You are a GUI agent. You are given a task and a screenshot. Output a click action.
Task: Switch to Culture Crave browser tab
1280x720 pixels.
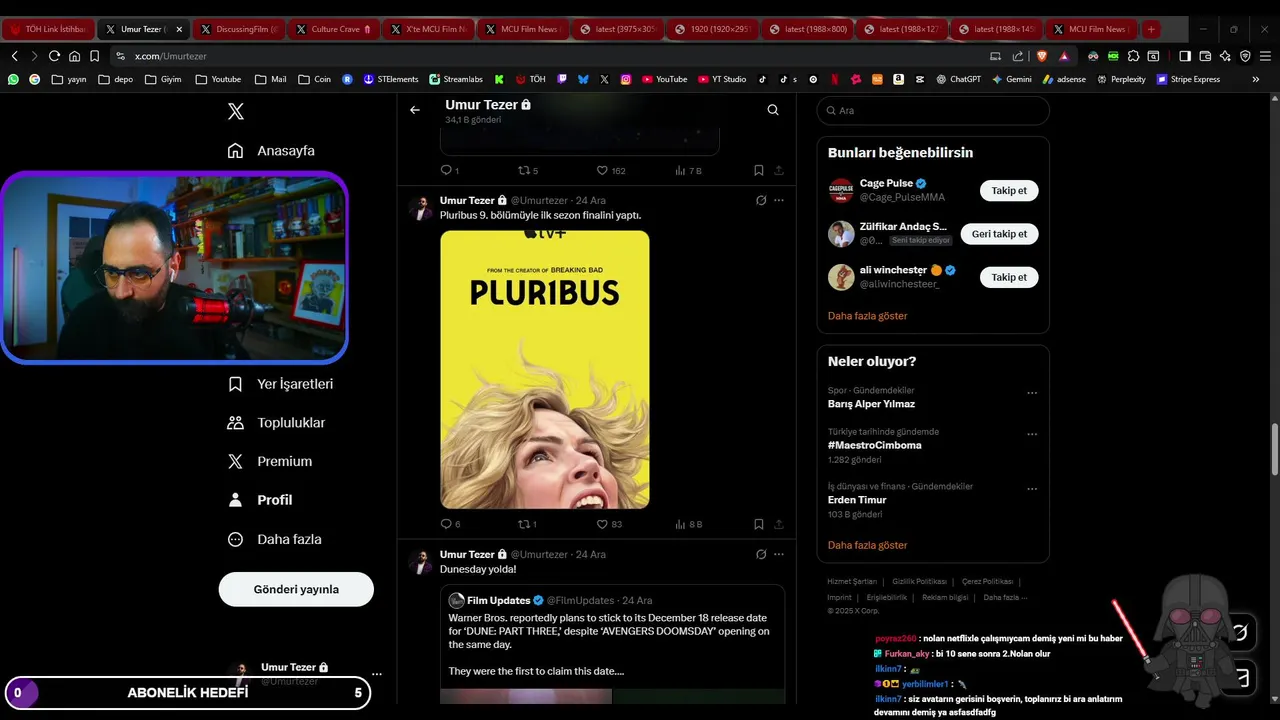[332, 29]
